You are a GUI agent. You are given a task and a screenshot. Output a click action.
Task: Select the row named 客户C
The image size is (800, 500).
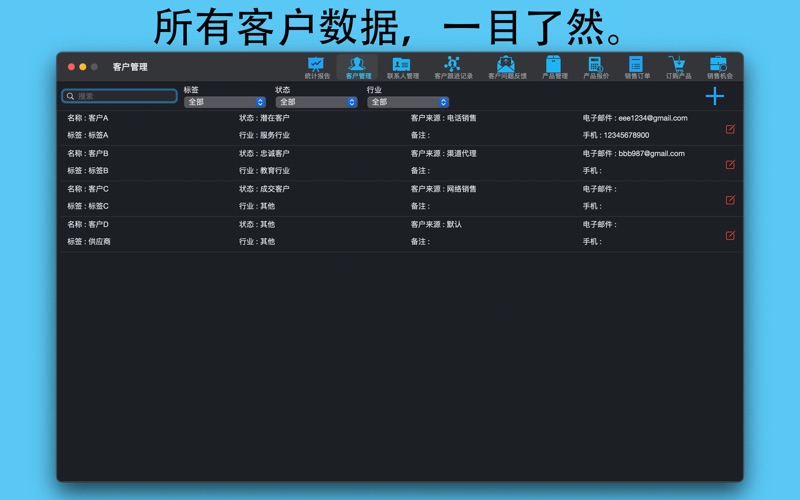[401, 198]
